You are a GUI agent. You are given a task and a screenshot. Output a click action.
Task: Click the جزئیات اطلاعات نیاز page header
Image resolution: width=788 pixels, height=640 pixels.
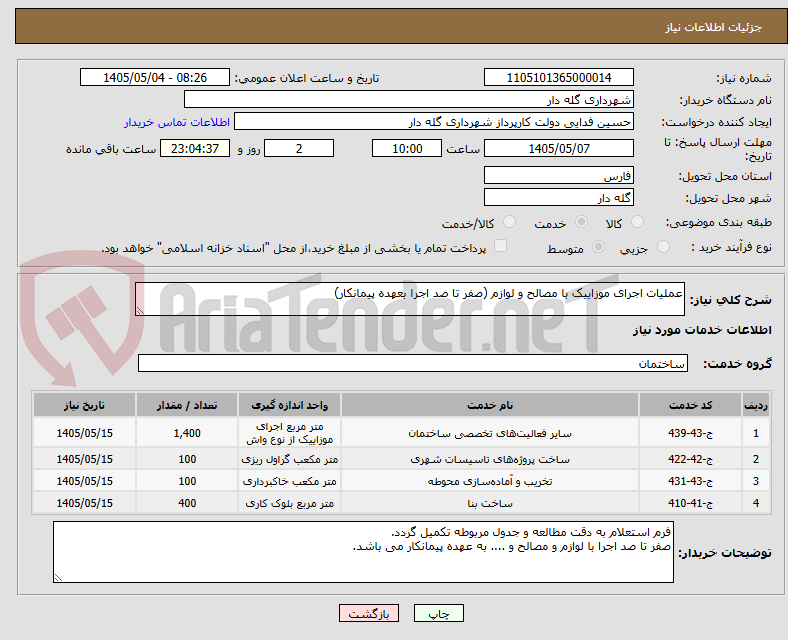(714, 27)
